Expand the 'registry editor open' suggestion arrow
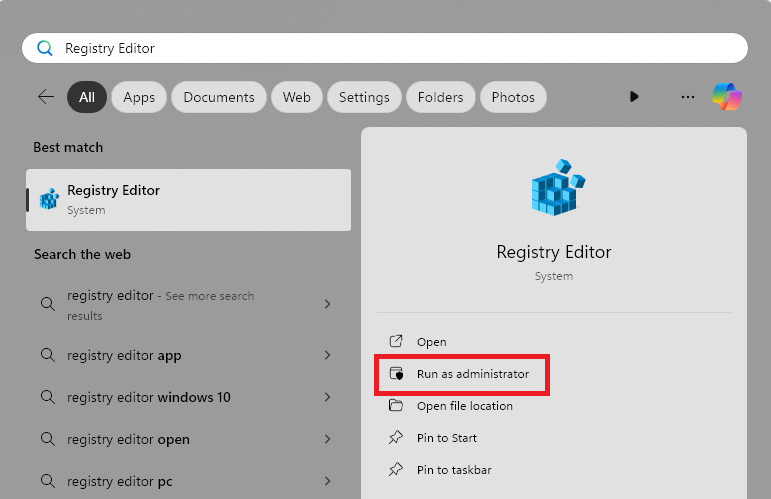 [x=327, y=439]
